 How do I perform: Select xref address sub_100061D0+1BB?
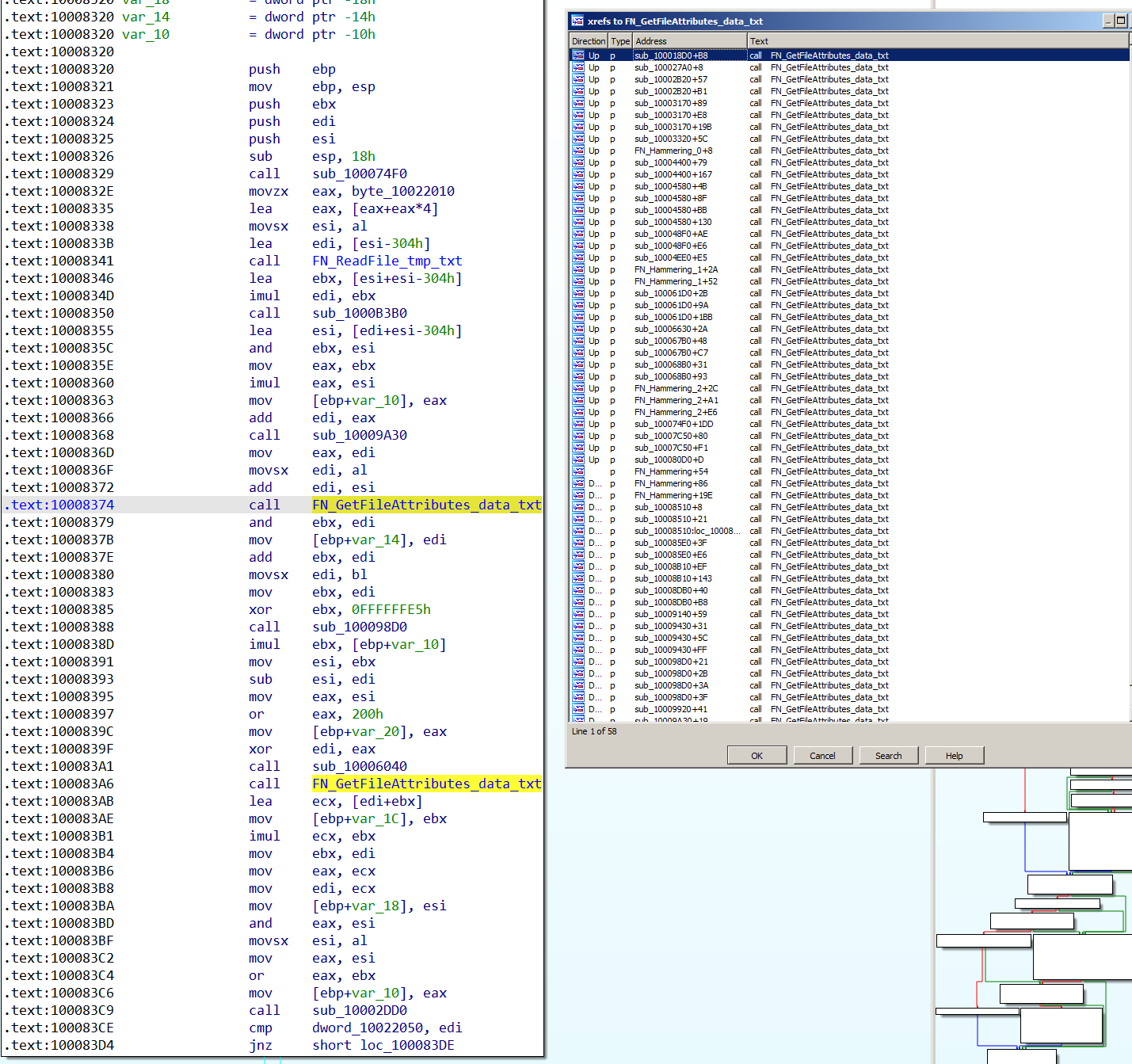(x=673, y=317)
